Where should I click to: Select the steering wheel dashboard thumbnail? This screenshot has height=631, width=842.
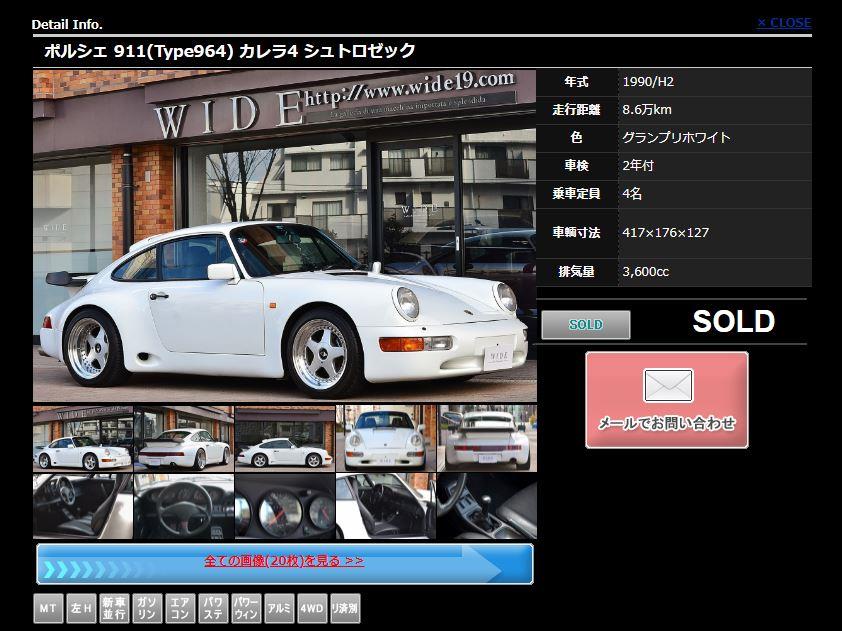(184, 506)
